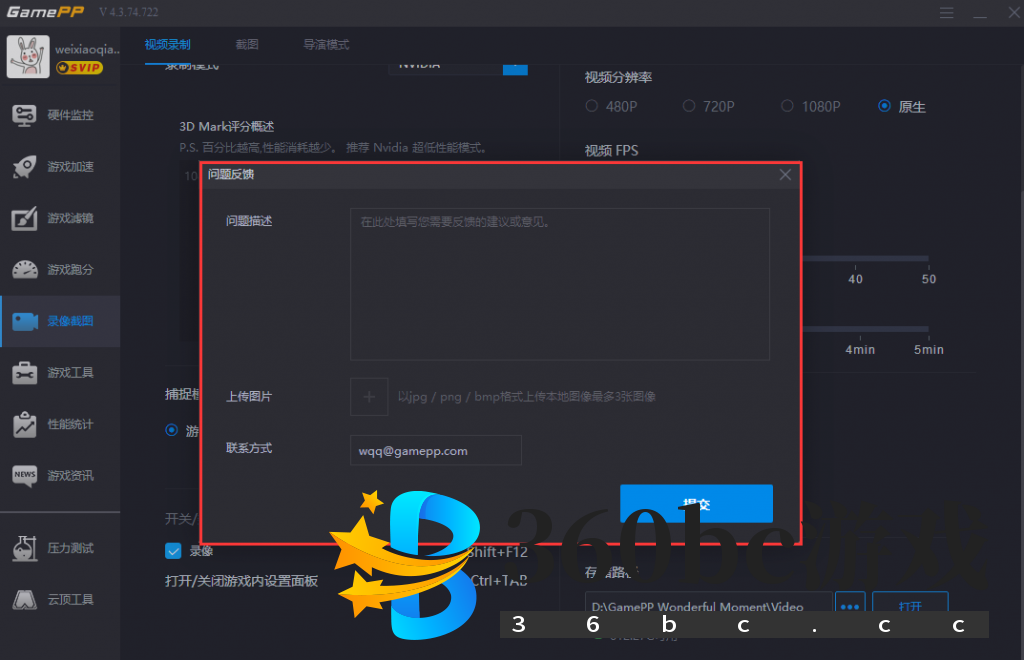
Task: Open the 游戏资讯 game news feed
Action: coord(60,475)
